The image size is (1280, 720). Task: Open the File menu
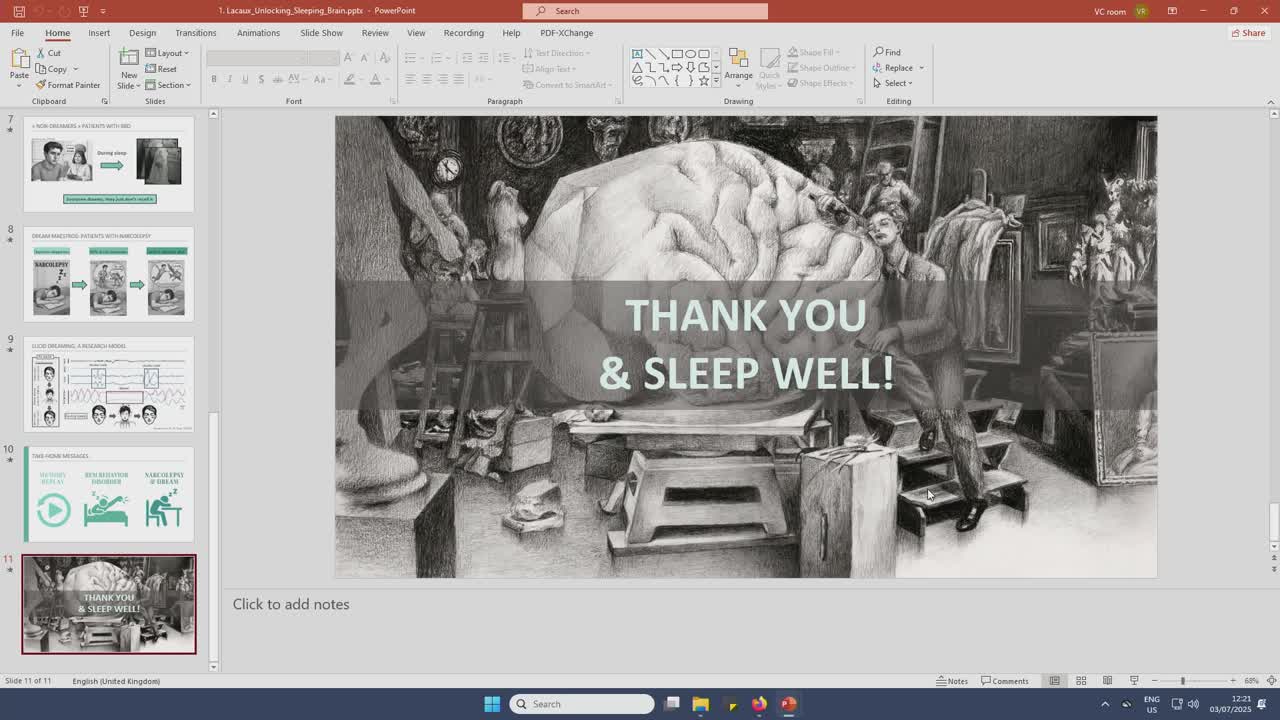(x=17, y=33)
